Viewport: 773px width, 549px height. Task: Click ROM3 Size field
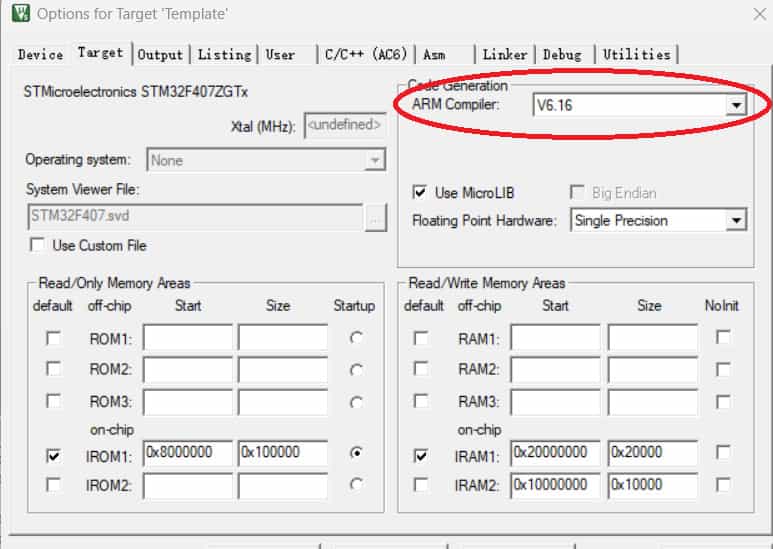pyautogui.click(x=283, y=402)
